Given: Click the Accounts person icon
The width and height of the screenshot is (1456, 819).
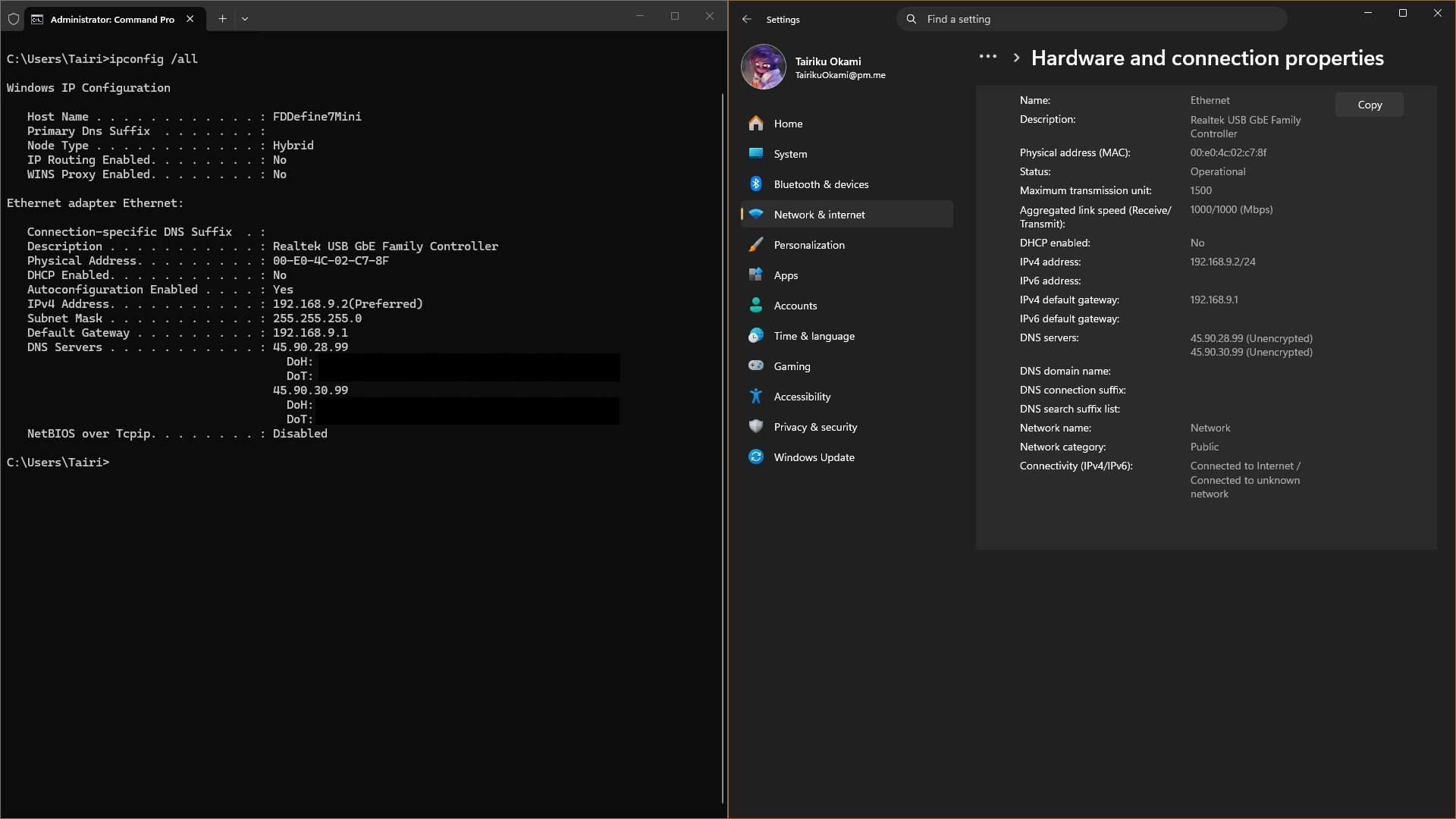Looking at the screenshot, I should (756, 305).
